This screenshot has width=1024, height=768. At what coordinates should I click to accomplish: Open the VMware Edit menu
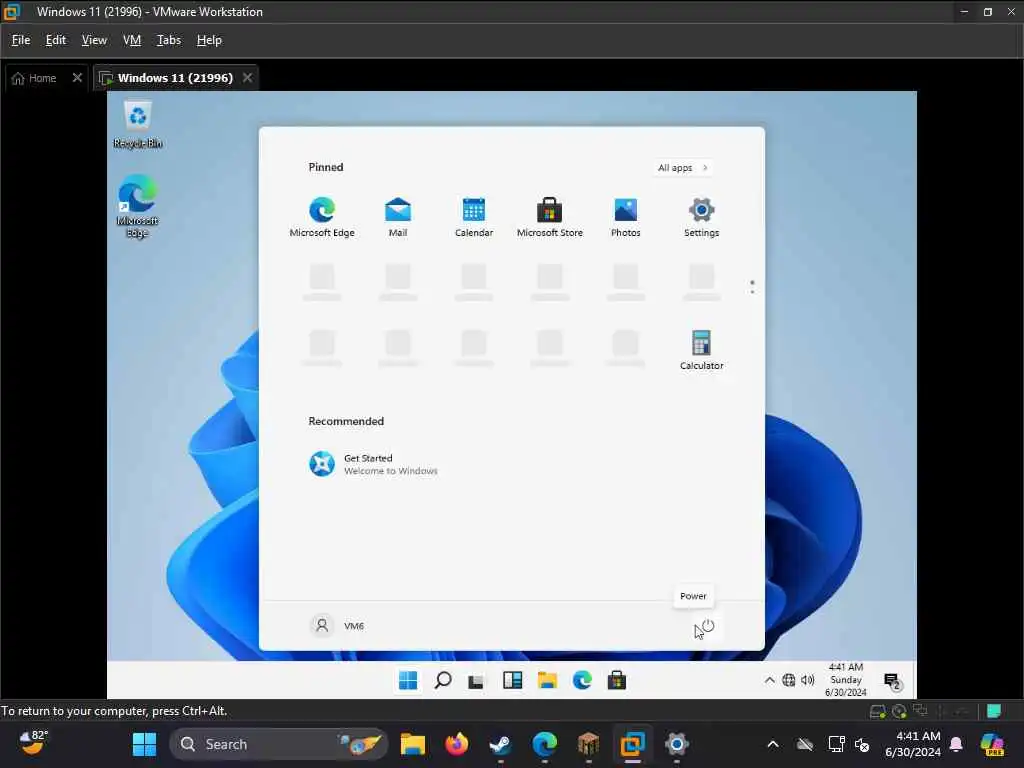click(x=56, y=40)
